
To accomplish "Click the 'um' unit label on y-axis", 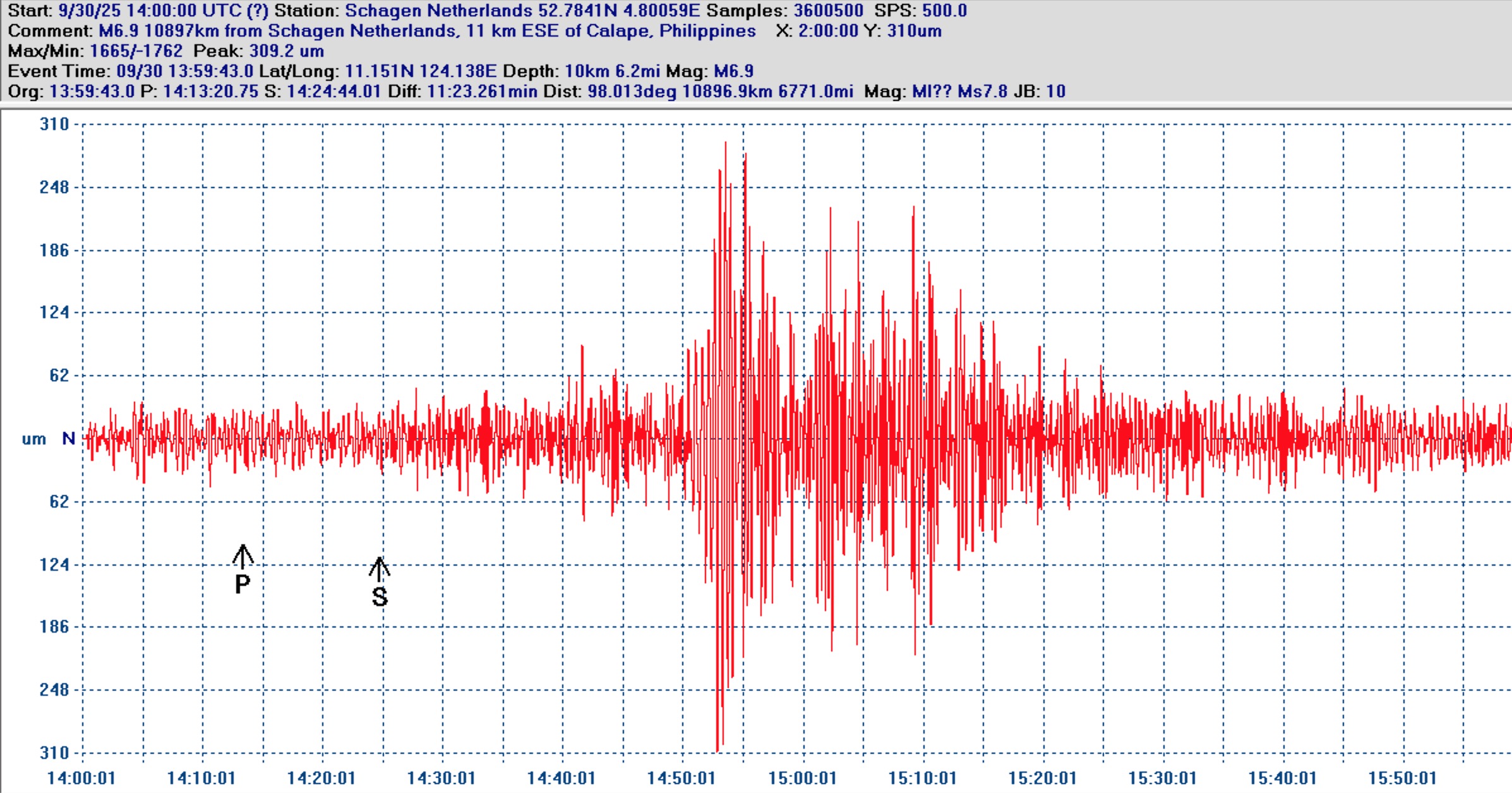I will 33,439.
